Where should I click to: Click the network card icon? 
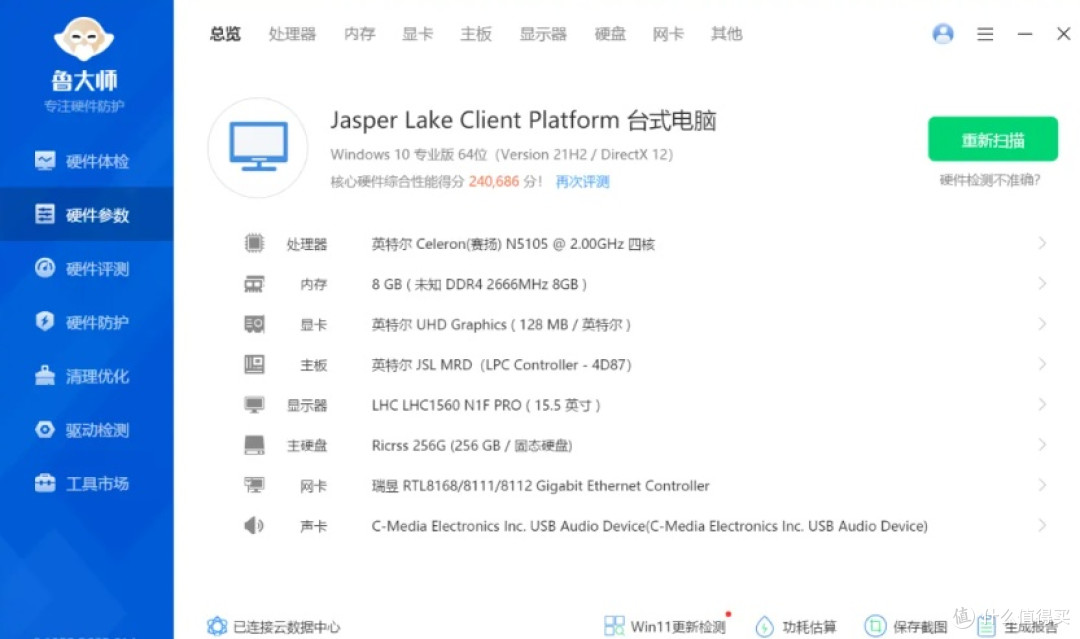[x=254, y=485]
